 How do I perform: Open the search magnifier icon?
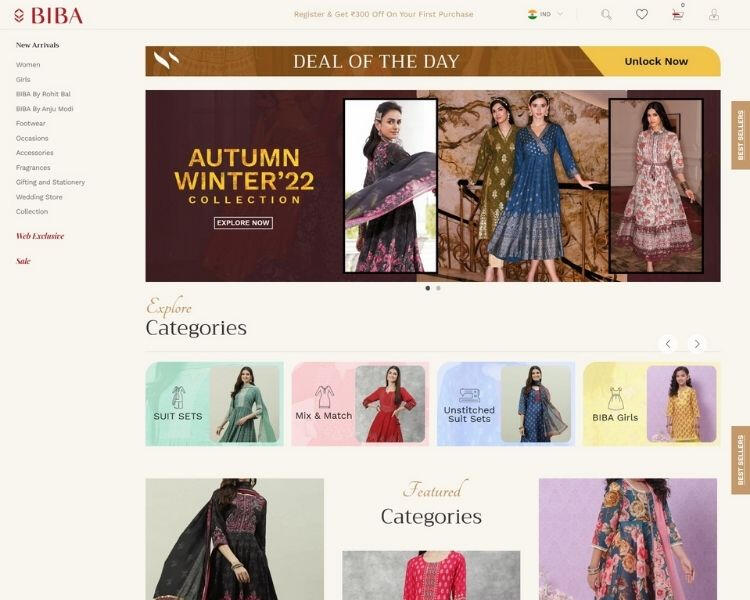[x=606, y=15]
